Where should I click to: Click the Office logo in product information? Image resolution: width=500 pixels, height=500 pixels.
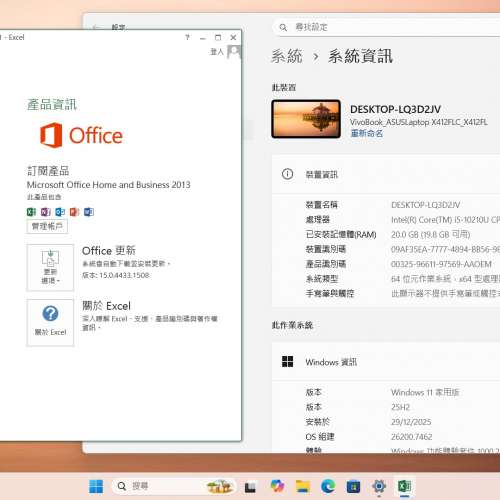pos(81,135)
